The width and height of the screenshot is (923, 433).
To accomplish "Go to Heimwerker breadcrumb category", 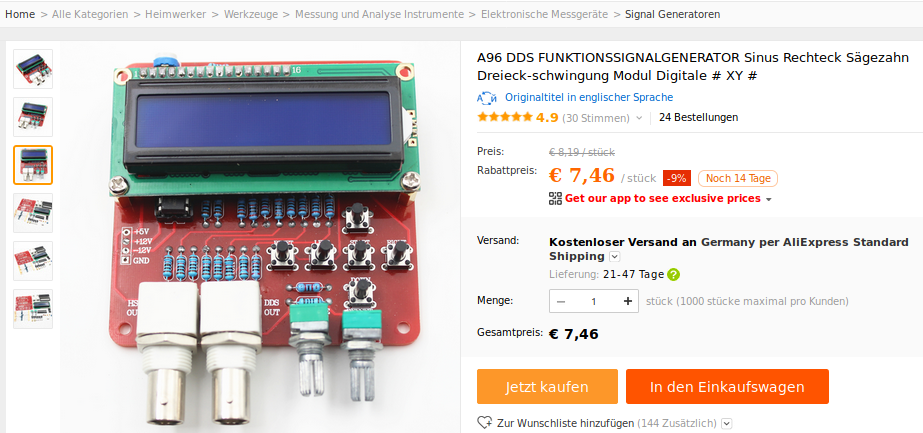I will point(175,14).
